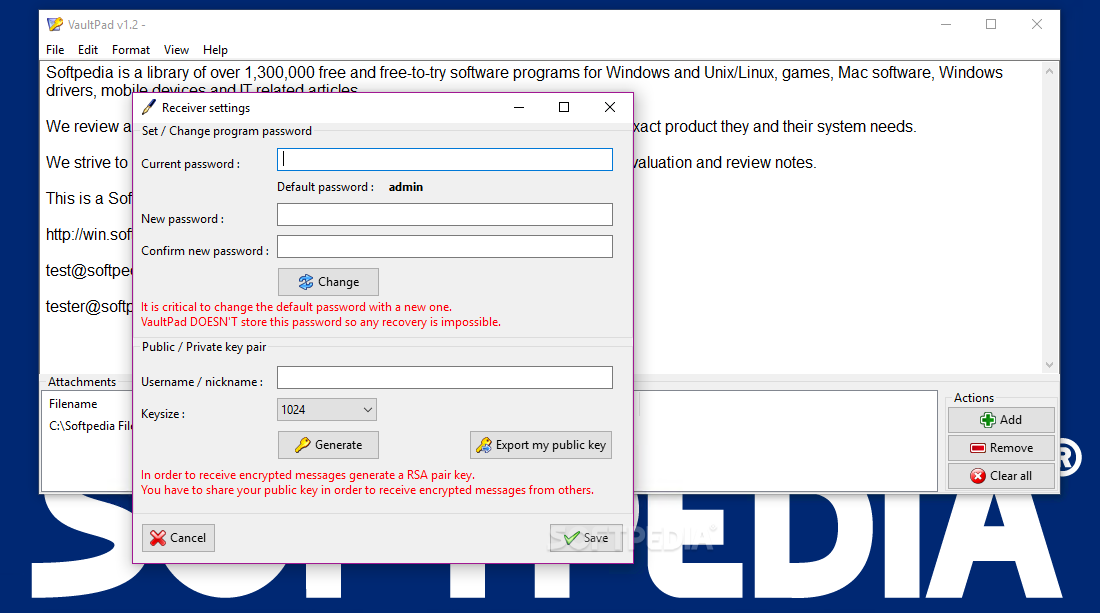
Task: Click the Generate key pair button
Action: click(328, 445)
